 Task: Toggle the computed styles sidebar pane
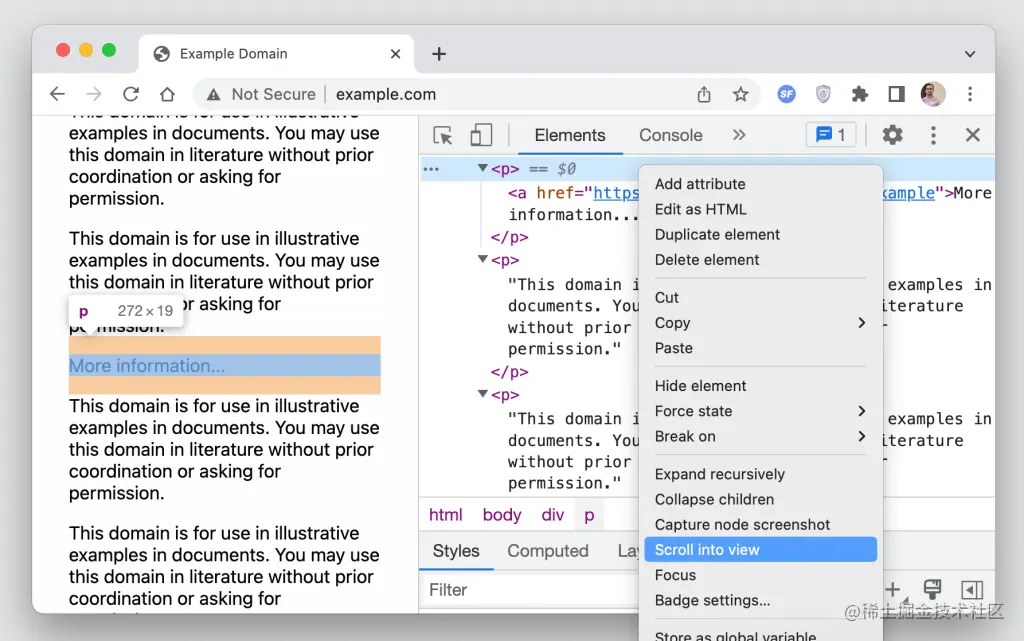pyautogui.click(x=971, y=590)
